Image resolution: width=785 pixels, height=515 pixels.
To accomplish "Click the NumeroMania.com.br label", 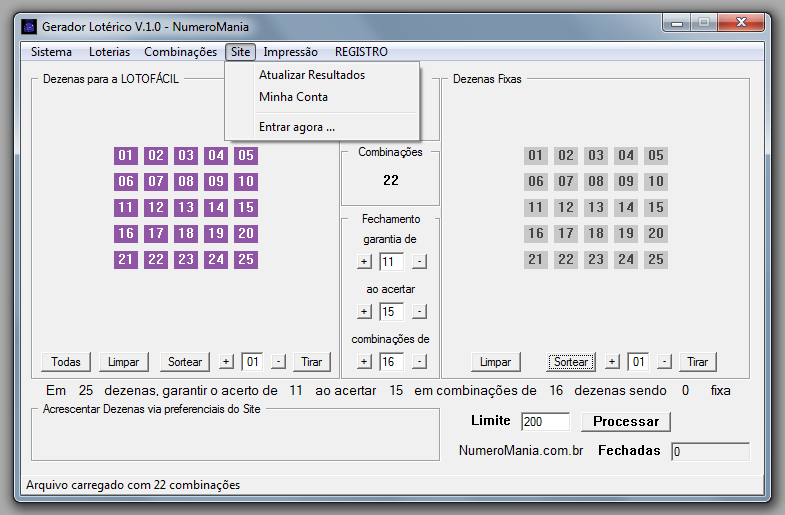I will pos(521,450).
